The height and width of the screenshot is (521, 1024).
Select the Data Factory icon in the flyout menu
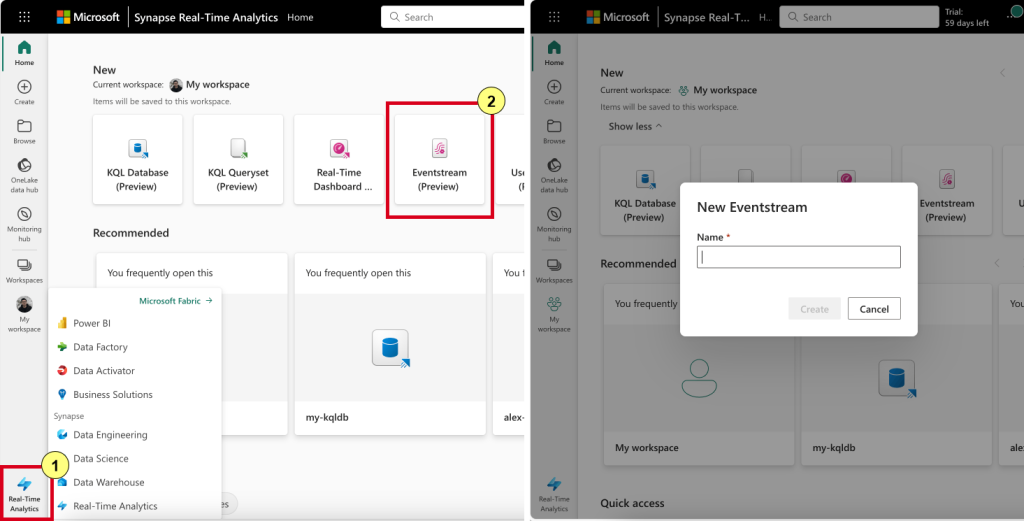tap(63, 347)
